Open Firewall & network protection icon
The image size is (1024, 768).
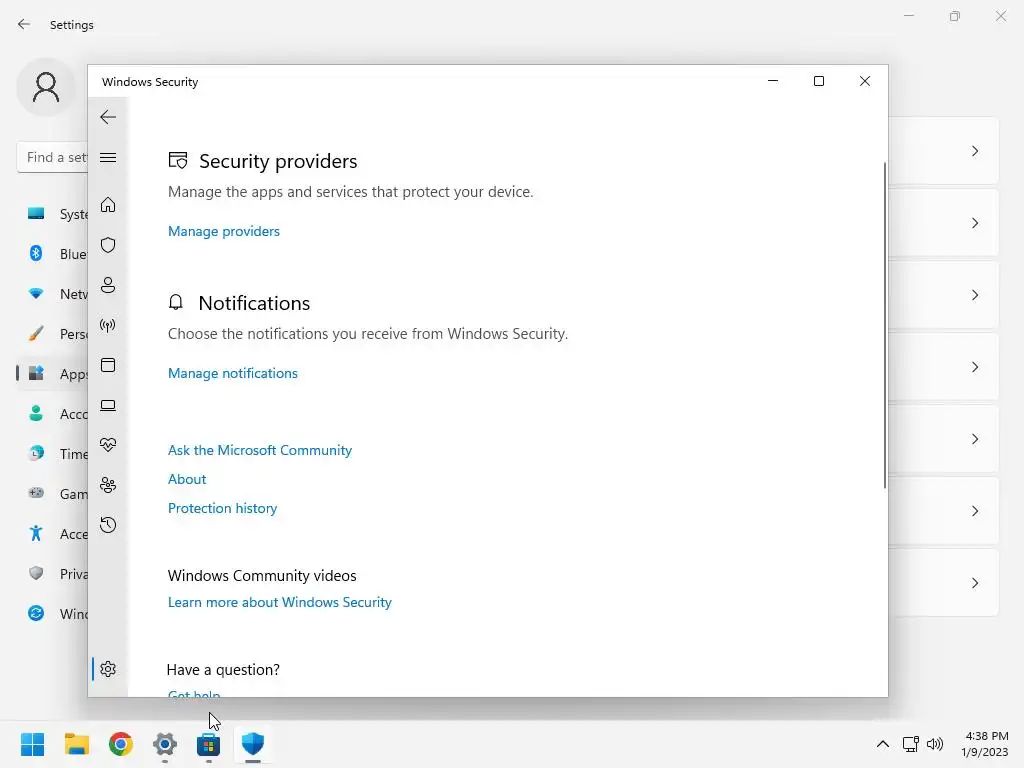pos(108,325)
